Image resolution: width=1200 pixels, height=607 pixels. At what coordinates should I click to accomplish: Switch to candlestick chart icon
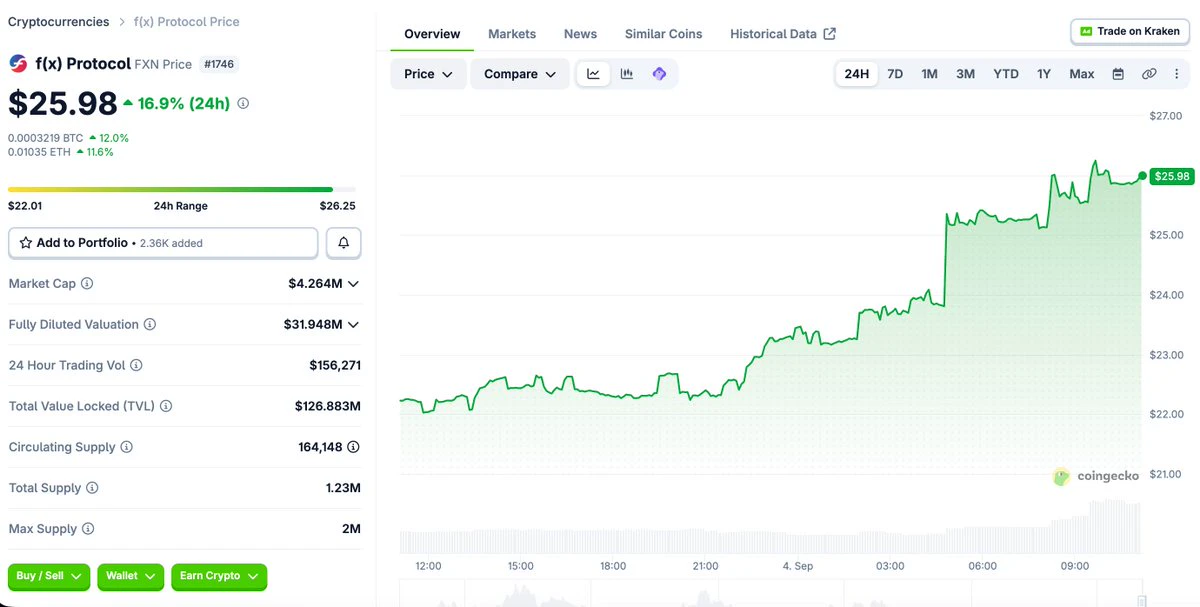pos(626,74)
